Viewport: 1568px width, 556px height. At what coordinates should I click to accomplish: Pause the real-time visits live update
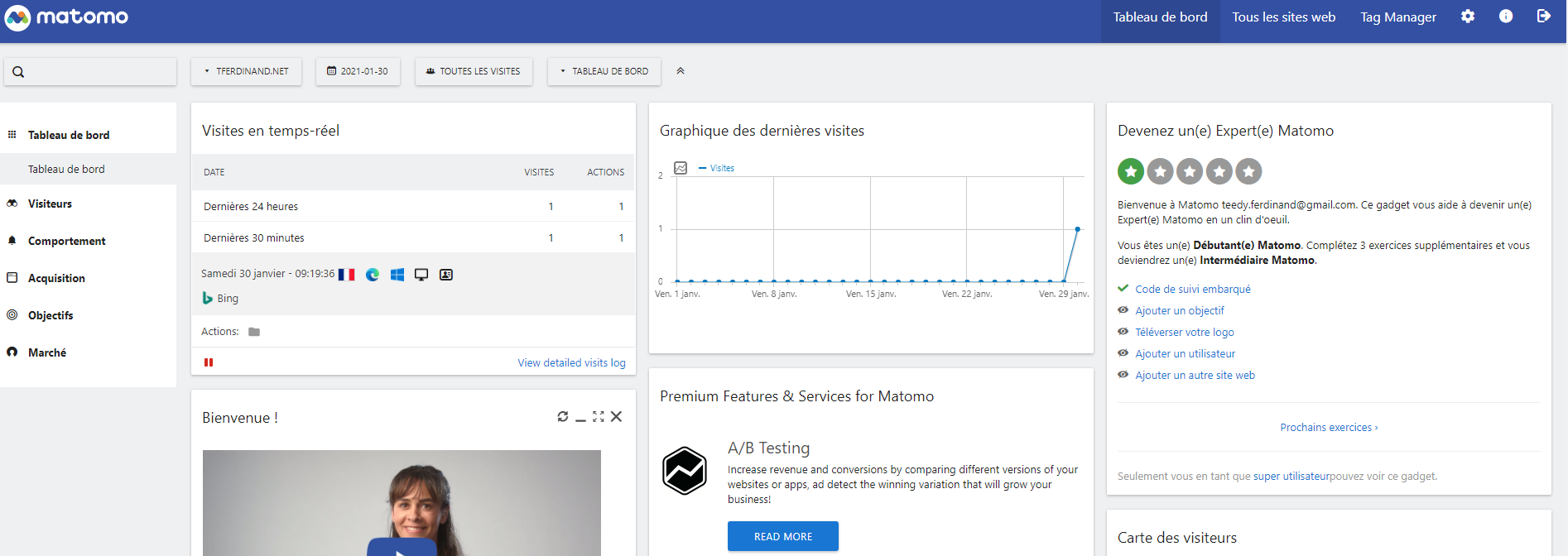[x=209, y=362]
